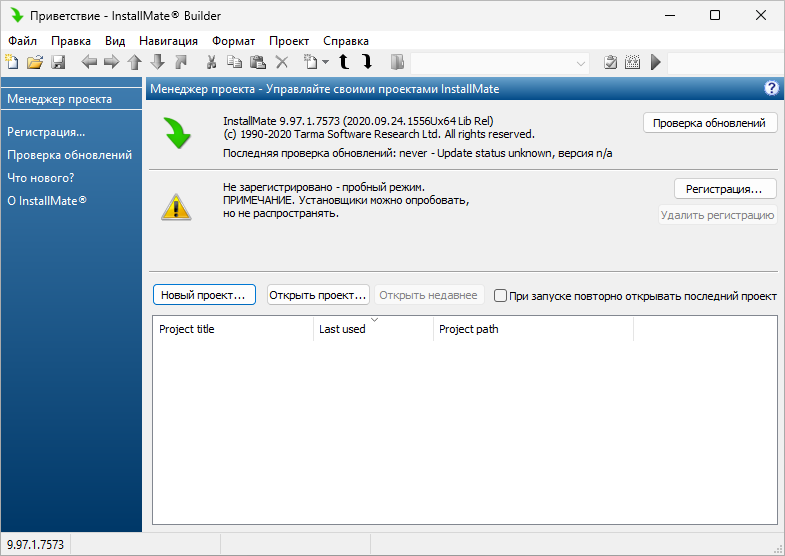The height and width of the screenshot is (556, 785).
Task: Open the Файл menu
Action: pyautogui.click(x=23, y=41)
